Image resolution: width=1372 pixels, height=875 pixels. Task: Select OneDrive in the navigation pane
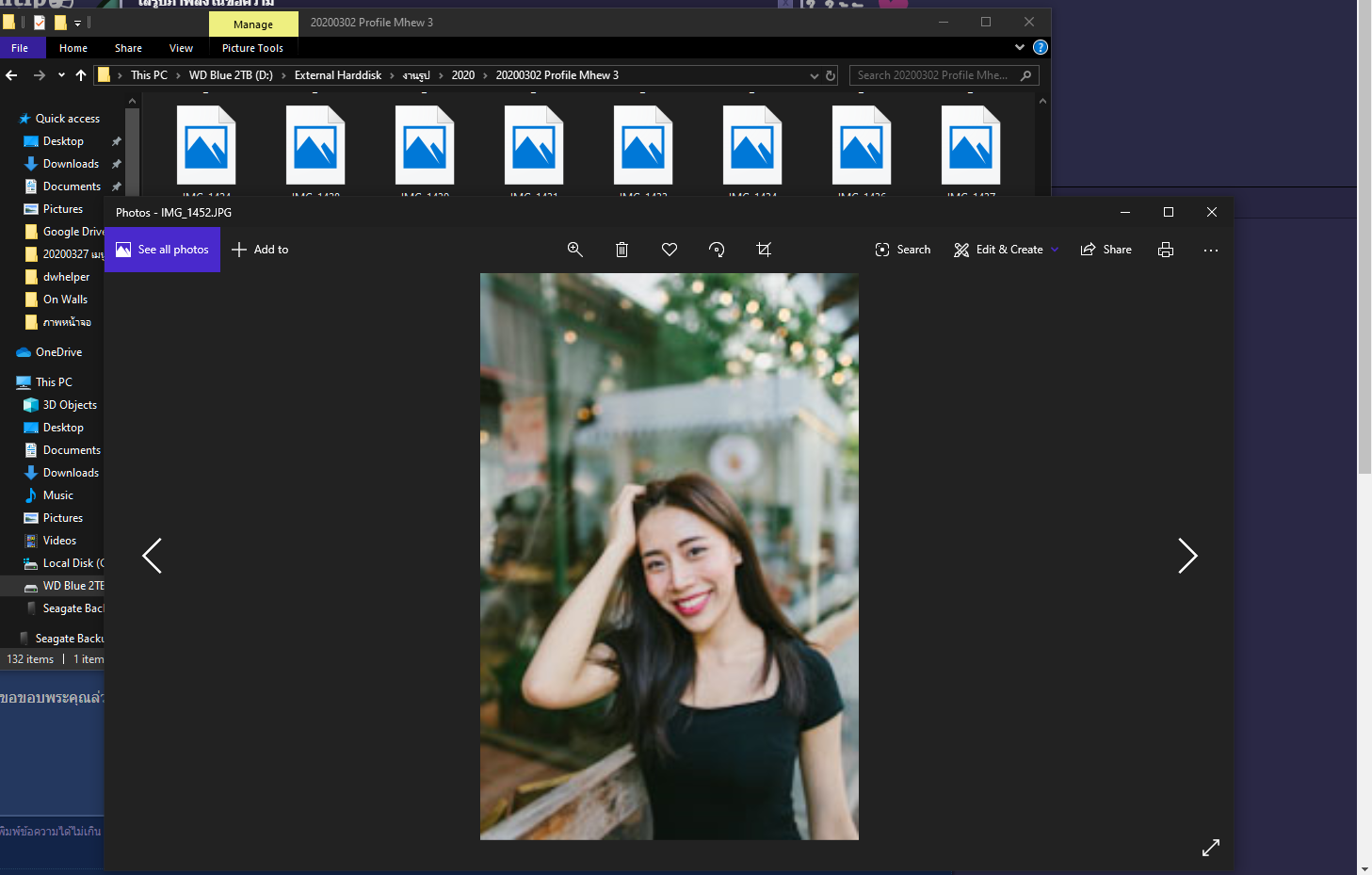coord(58,352)
